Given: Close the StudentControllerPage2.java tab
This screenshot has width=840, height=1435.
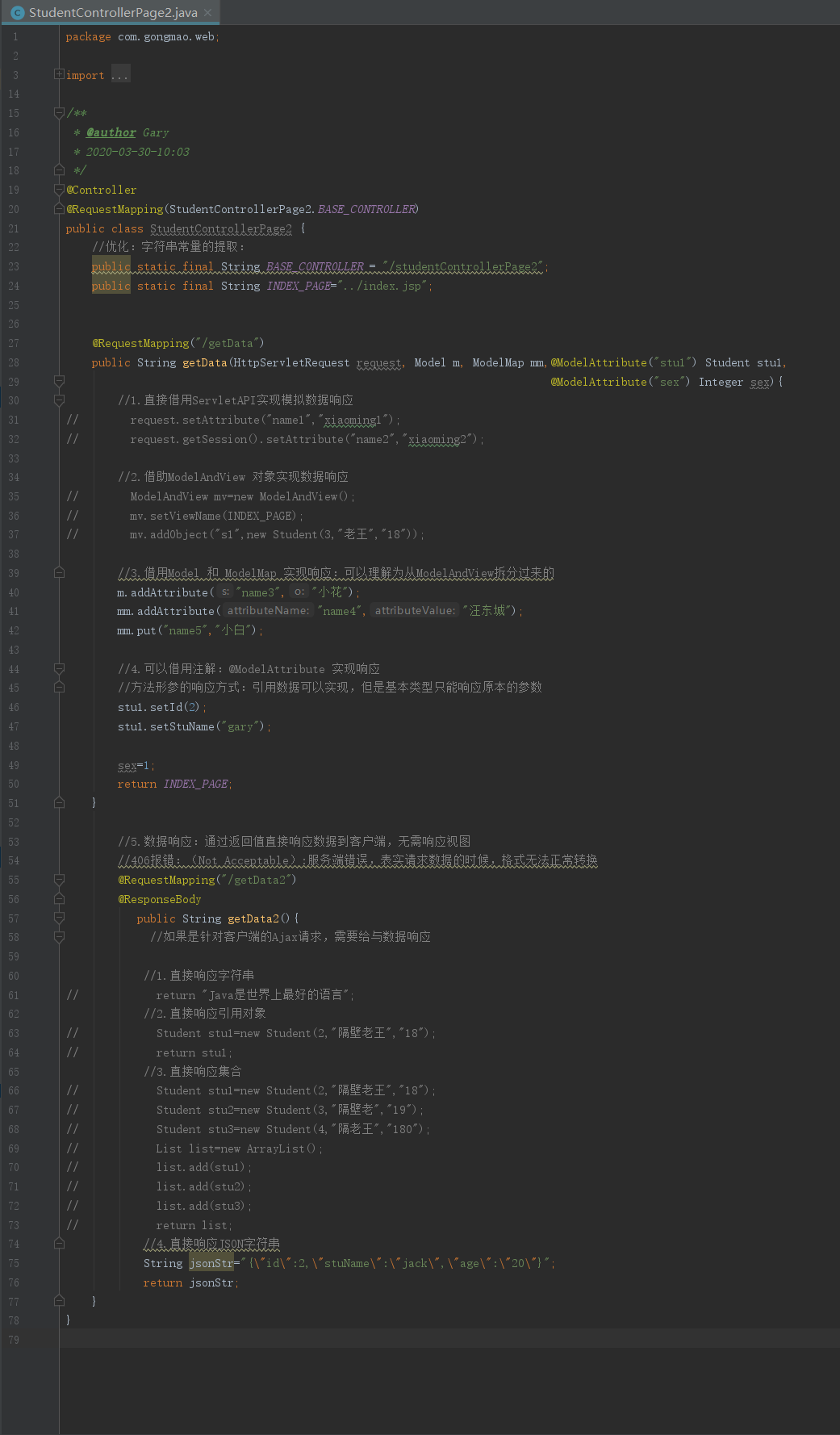Looking at the screenshot, I should (x=207, y=13).
